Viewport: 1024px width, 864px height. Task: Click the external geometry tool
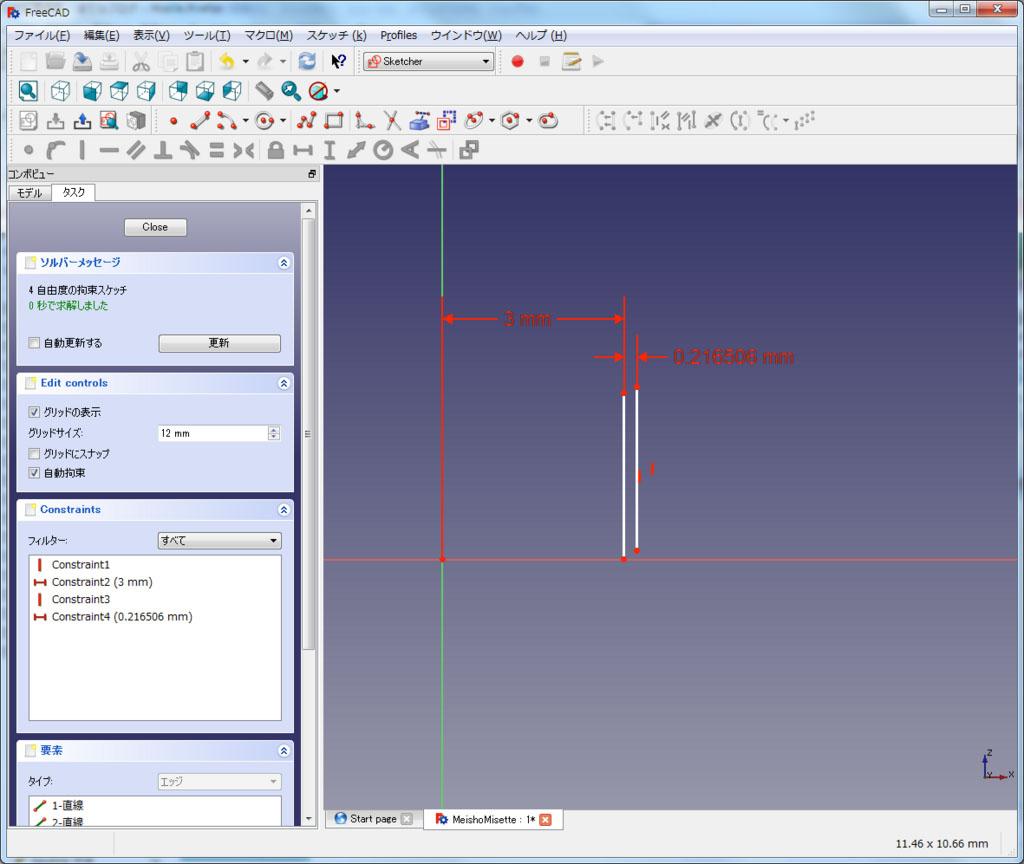419,121
